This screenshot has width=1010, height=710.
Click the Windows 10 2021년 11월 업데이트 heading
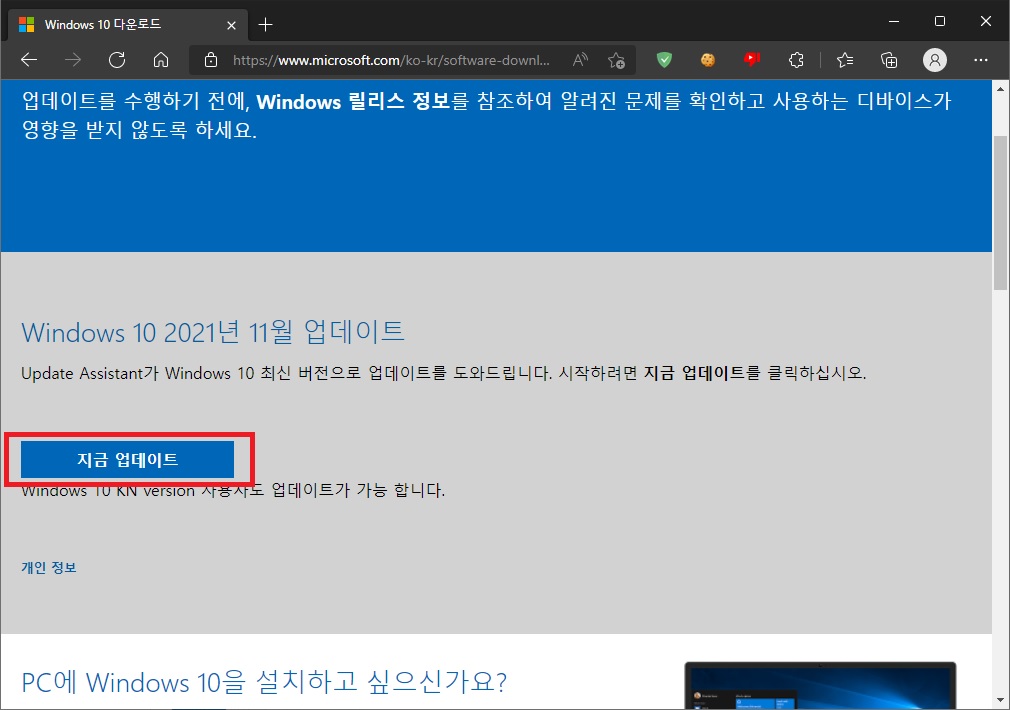pos(213,332)
